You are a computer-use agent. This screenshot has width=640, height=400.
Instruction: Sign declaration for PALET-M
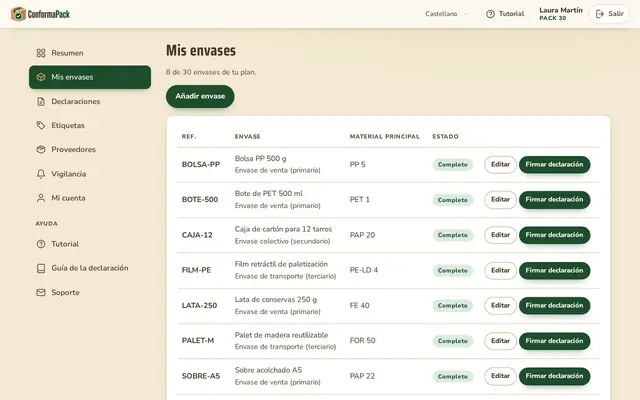(554, 341)
